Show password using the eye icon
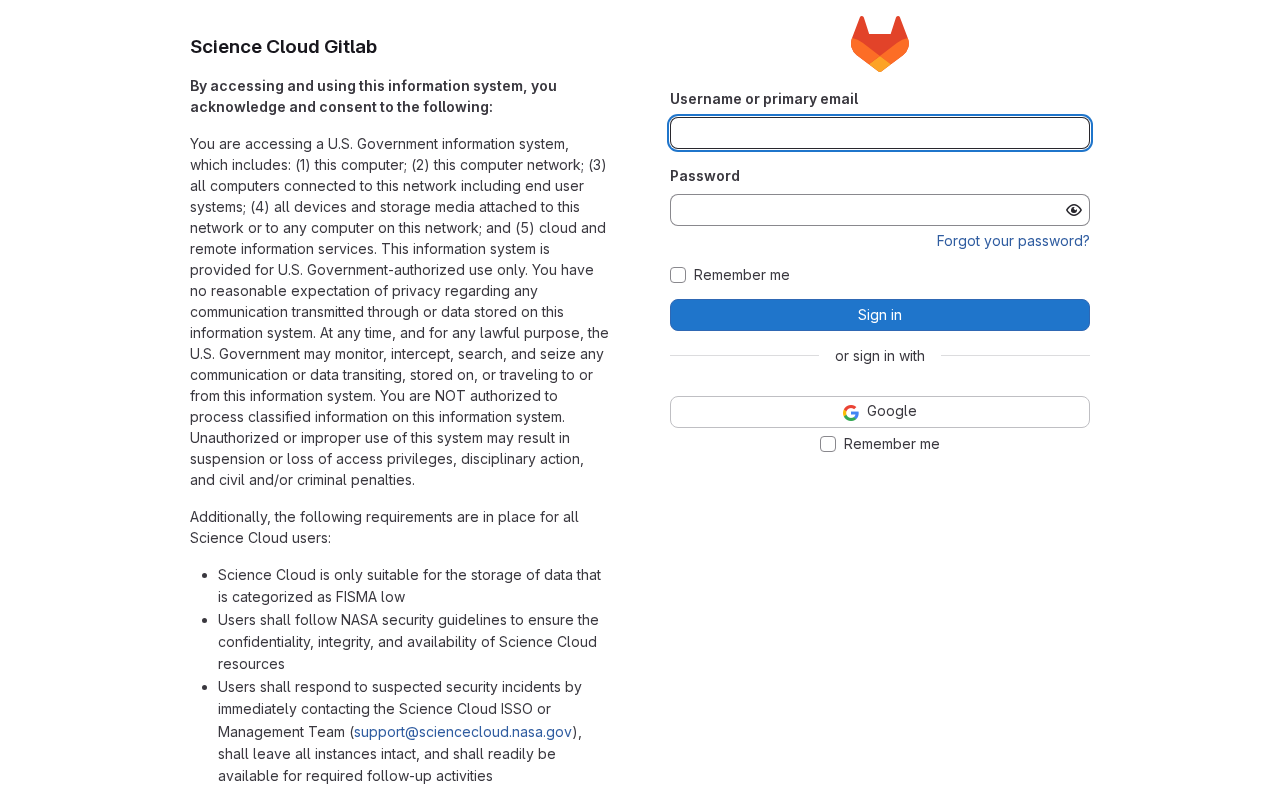The height and width of the screenshot is (800, 1280). point(1074,210)
